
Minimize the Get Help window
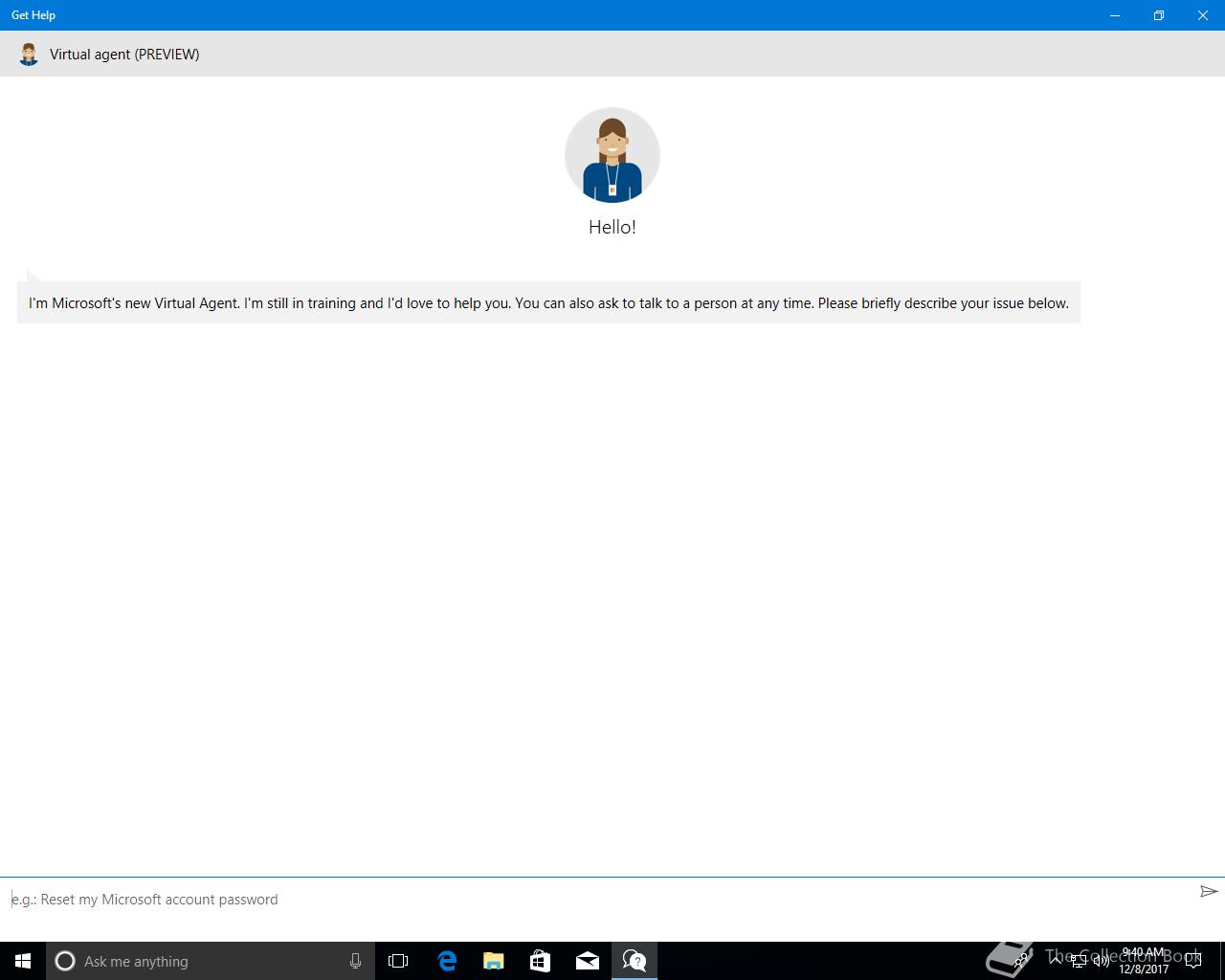[x=1115, y=15]
